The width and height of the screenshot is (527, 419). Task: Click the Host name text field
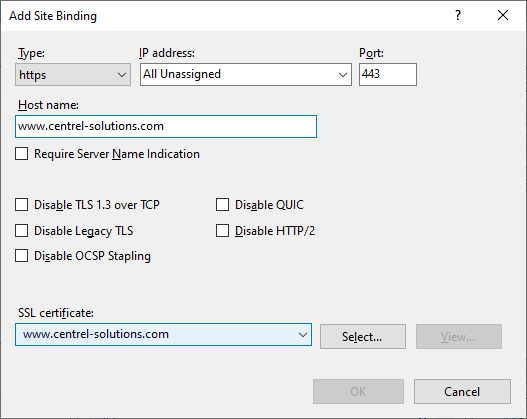[x=166, y=127]
